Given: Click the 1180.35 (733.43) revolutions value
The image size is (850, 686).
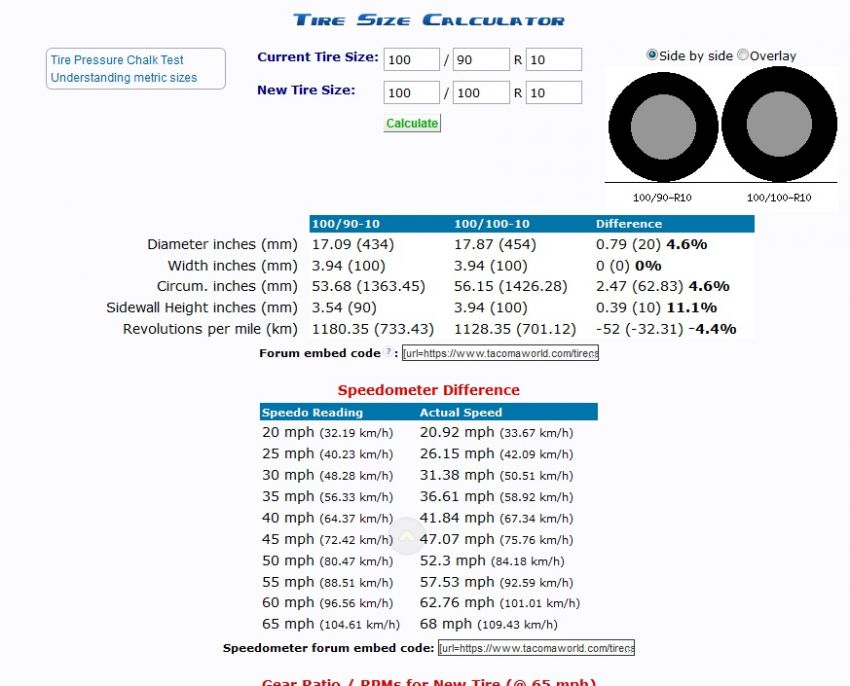Looking at the screenshot, I should point(373,329).
